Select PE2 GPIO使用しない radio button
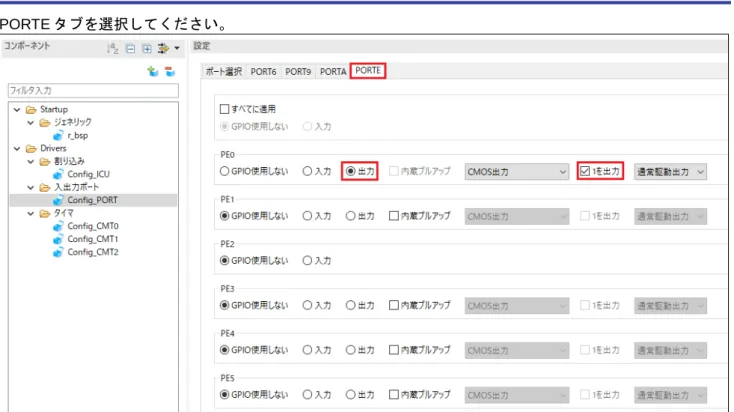Viewport: 734px width, 412px height. click(x=224, y=260)
